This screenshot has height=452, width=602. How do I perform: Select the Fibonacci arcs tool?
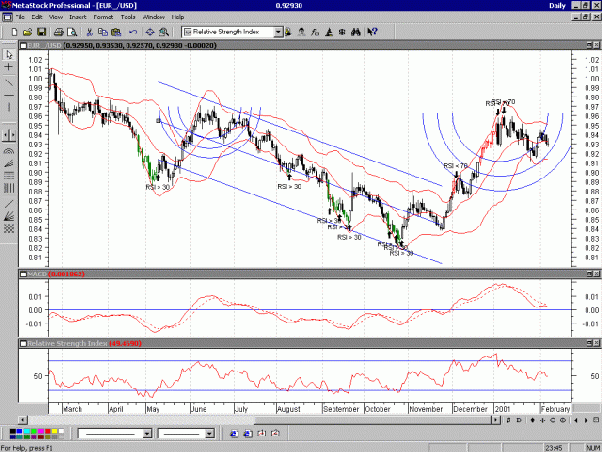9,151
